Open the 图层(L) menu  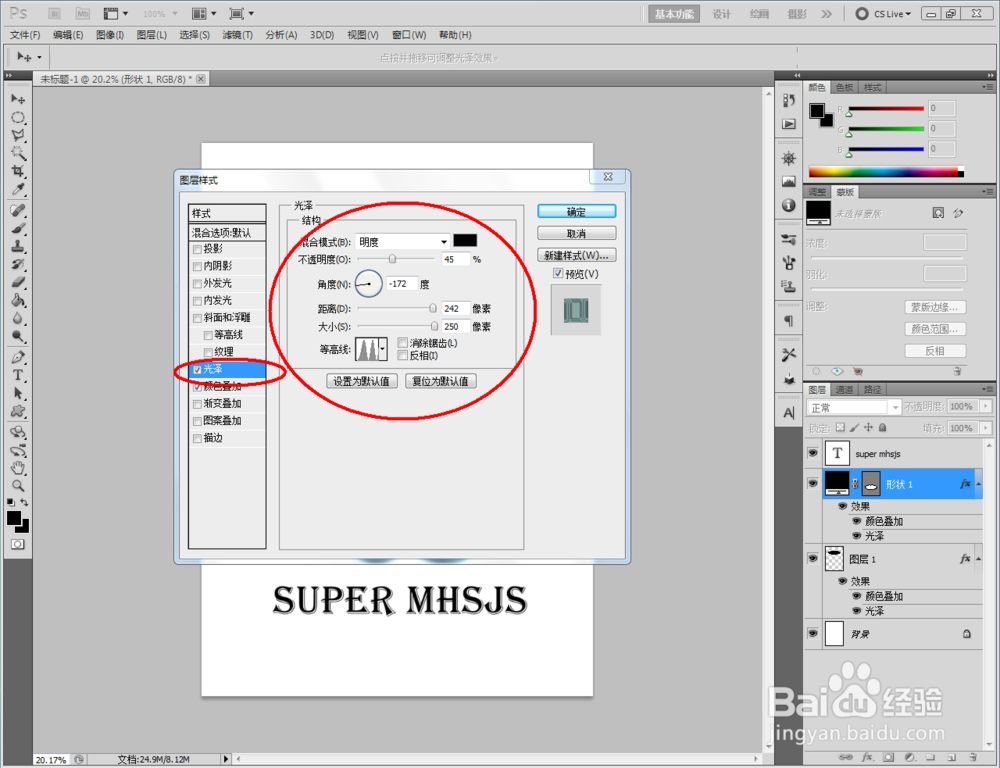coord(152,35)
